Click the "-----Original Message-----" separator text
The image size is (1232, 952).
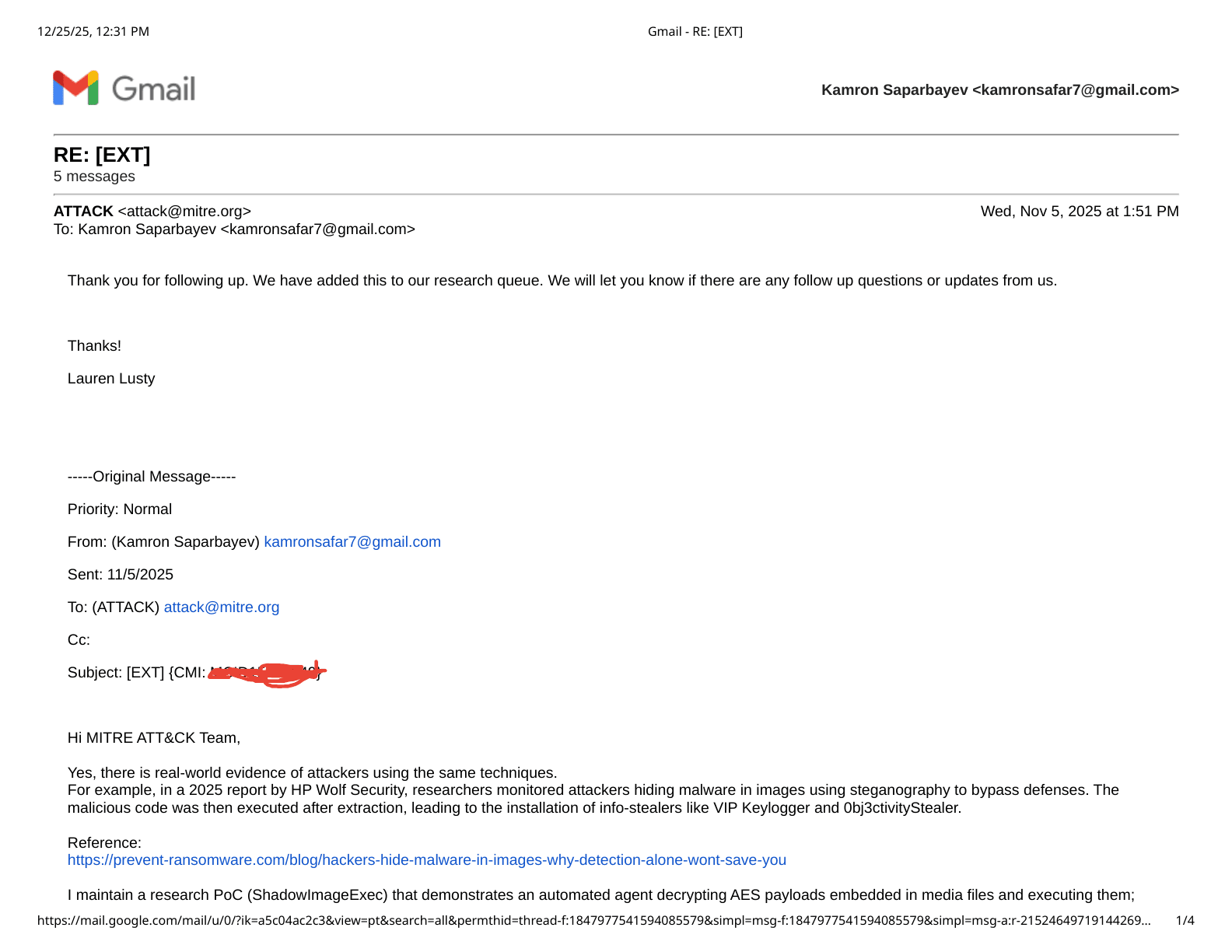(x=152, y=477)
